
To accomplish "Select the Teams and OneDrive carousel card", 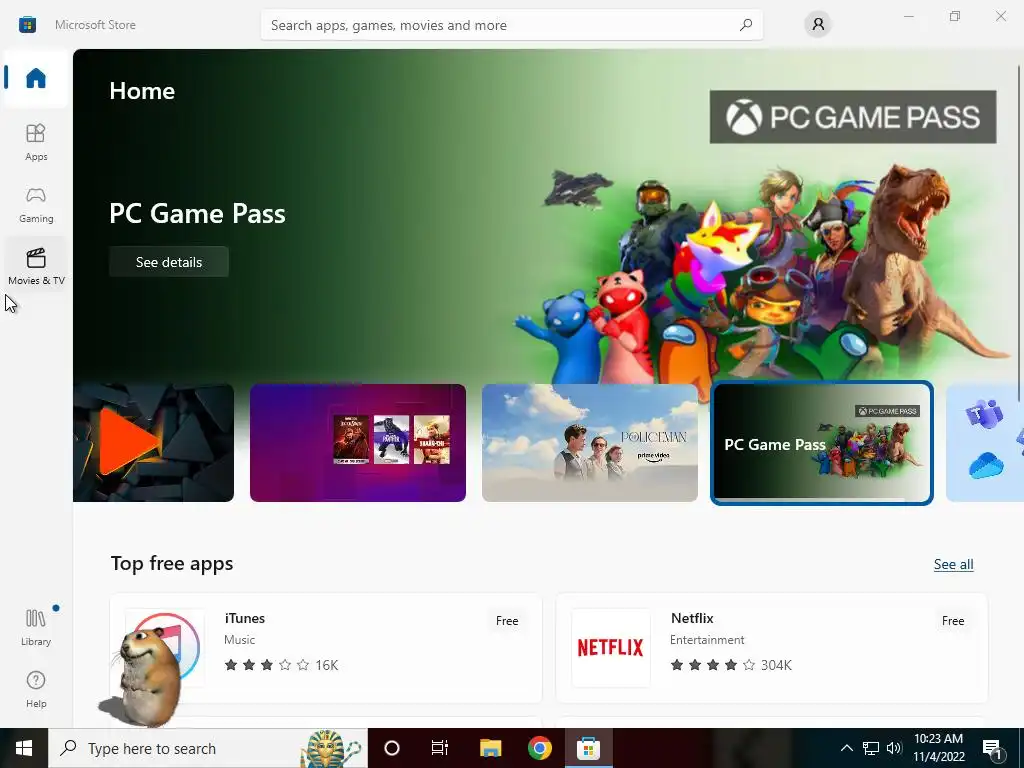I will tap(984, 443).
